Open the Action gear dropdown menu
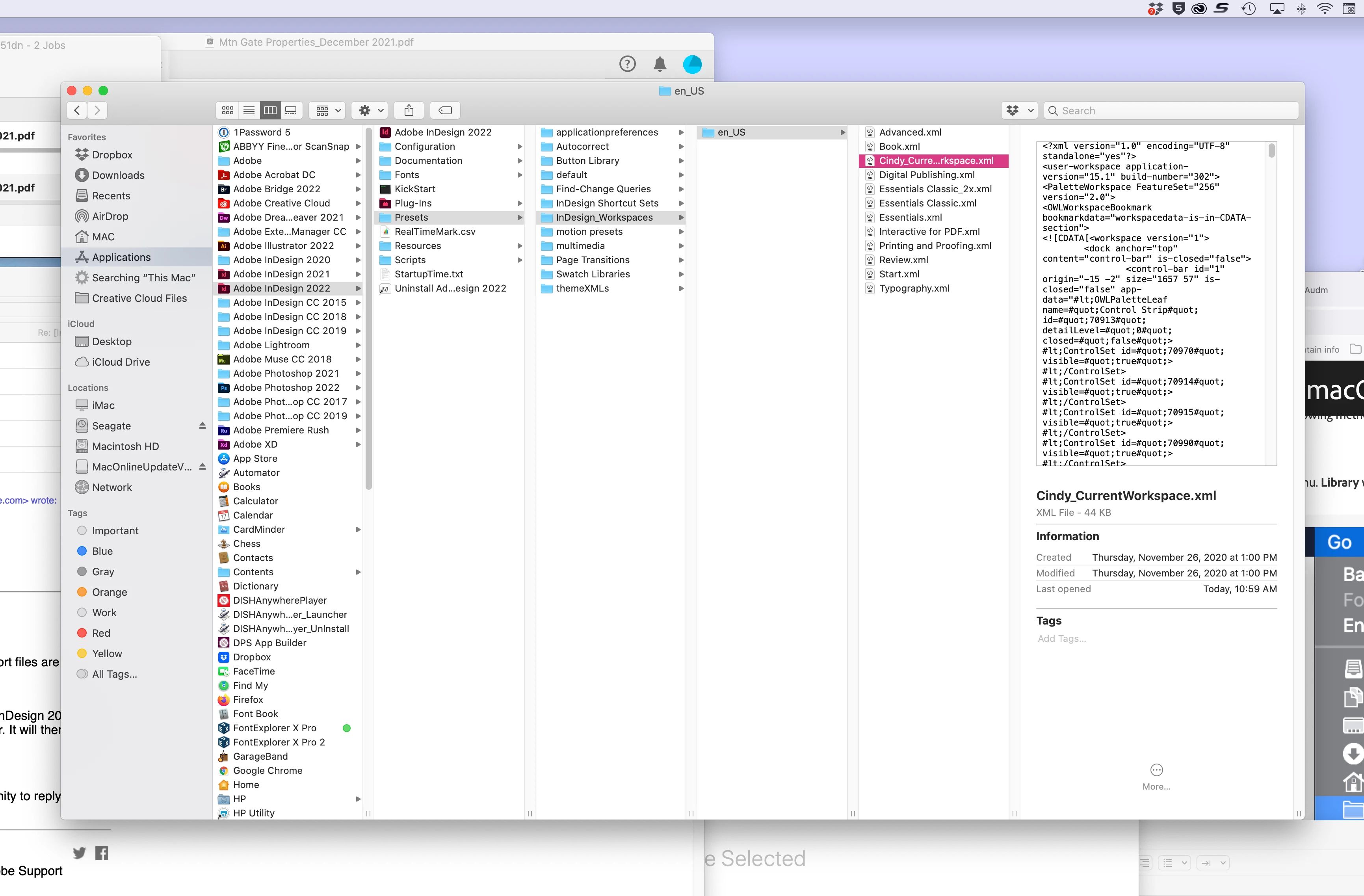 pyautogui.click(x=370, y=110)
